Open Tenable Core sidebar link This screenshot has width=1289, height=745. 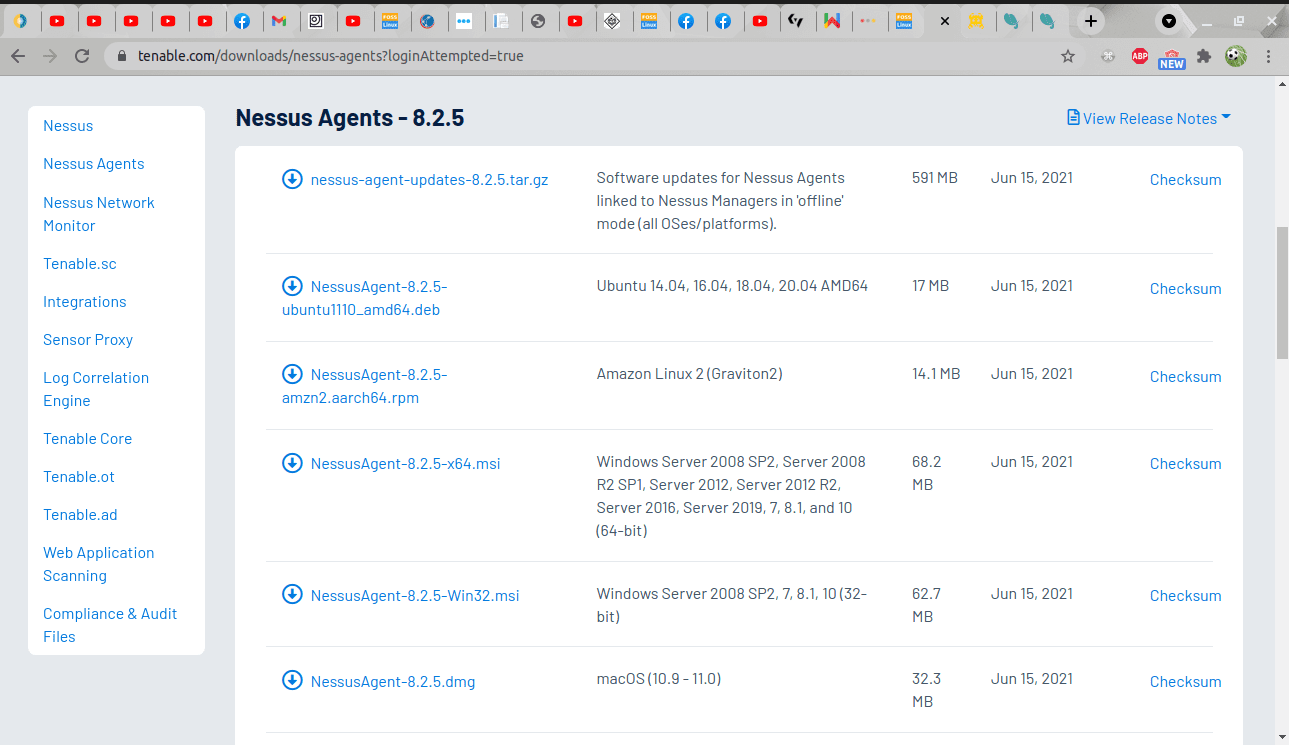[87, 439]
